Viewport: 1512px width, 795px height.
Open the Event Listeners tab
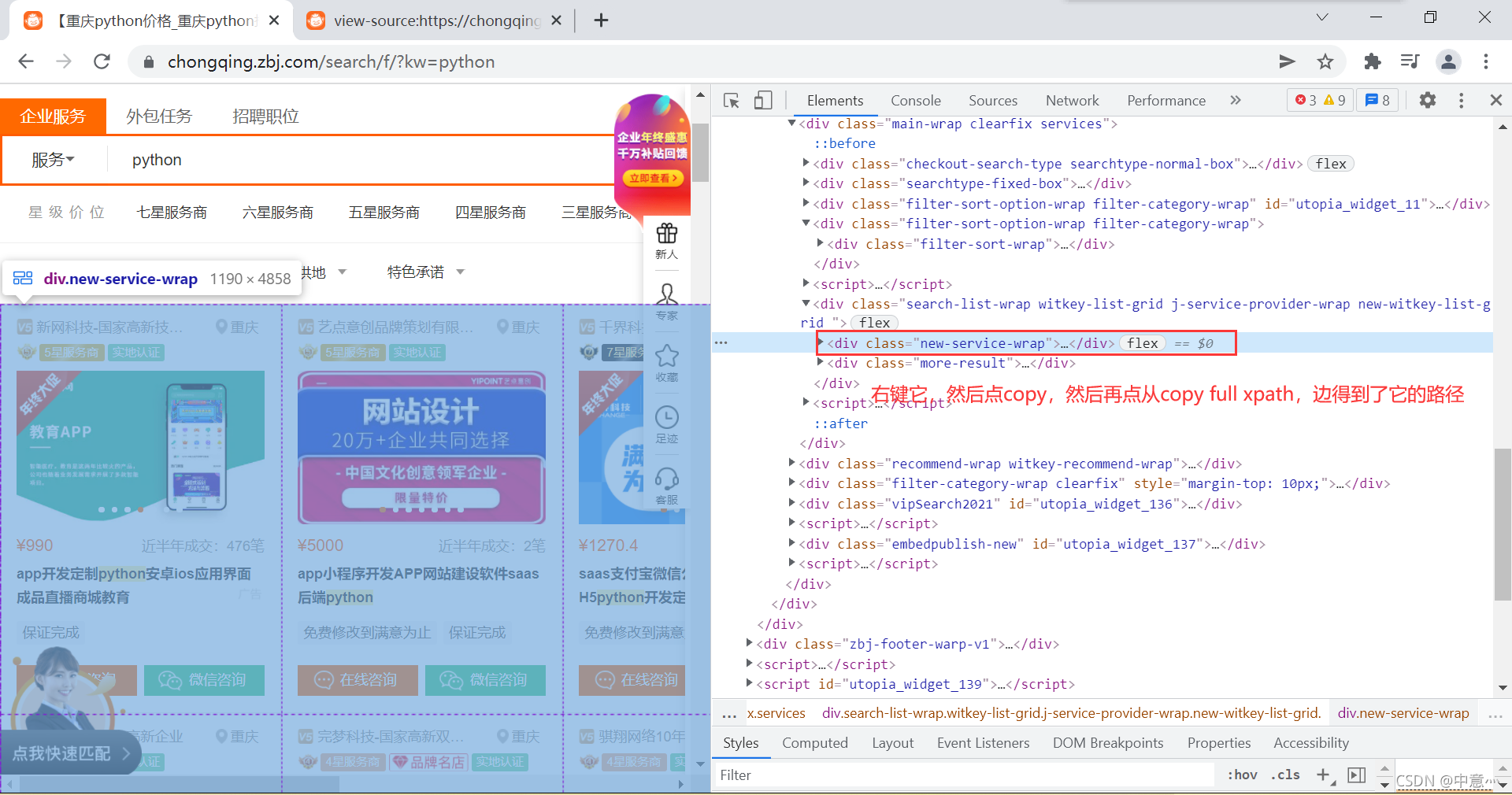pyautogui.click(x=983, y=743)
